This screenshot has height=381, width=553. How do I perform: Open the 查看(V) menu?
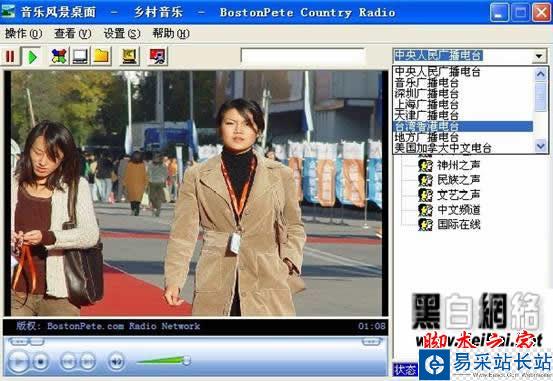[x=73, y=34]
